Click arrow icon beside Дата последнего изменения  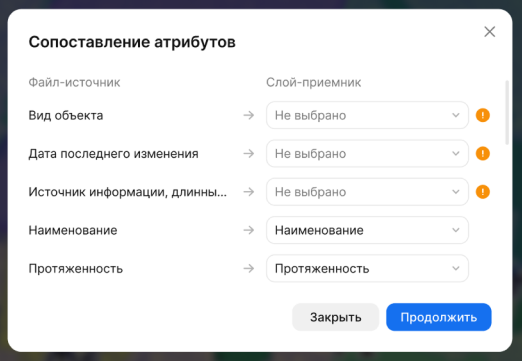(249, 154)
